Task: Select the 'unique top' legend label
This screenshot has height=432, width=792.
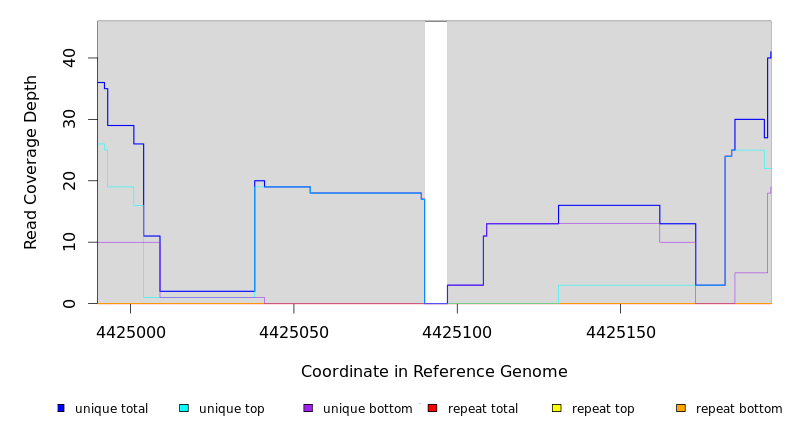Action: pos(231,409)
